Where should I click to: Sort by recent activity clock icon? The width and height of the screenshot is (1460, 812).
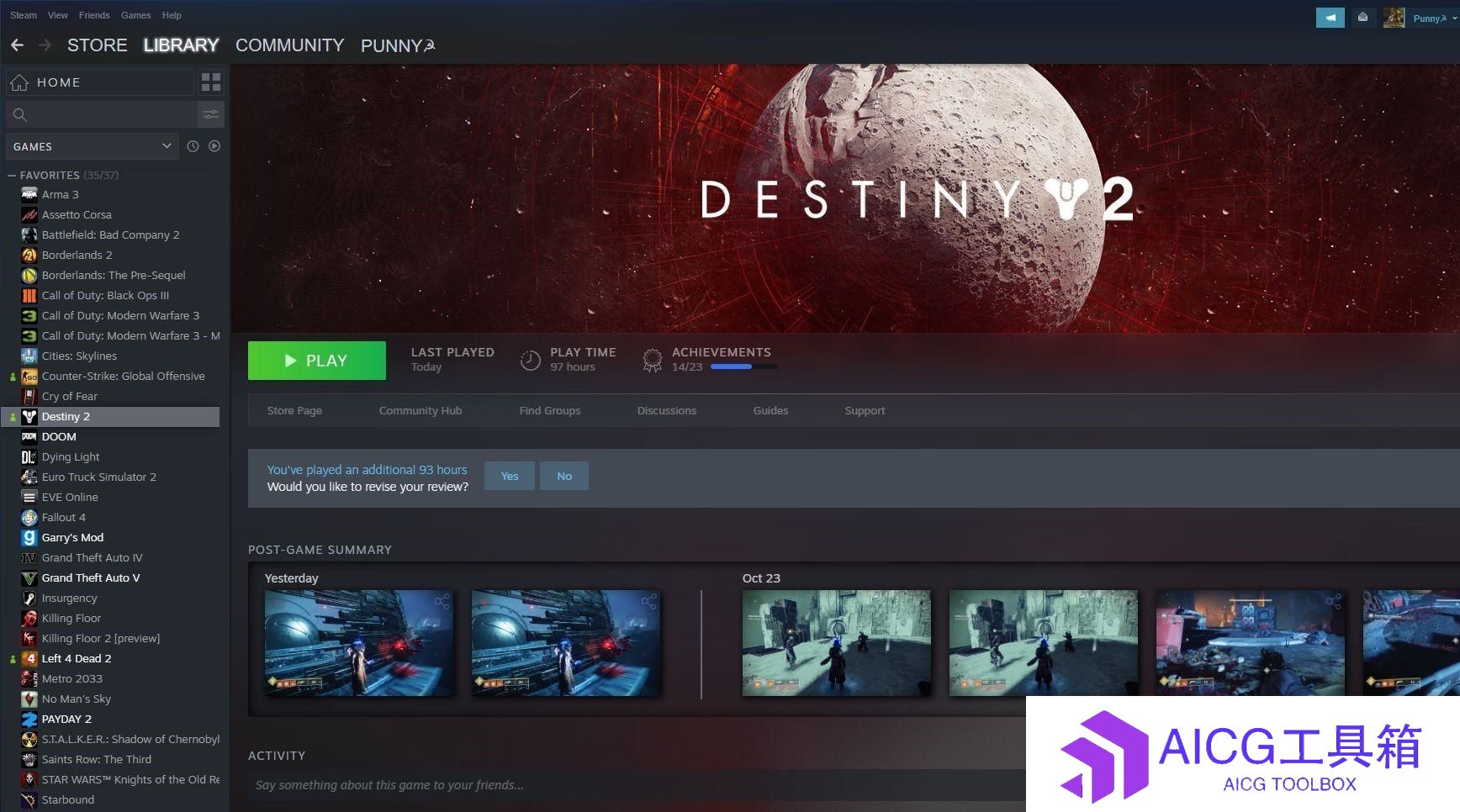(x=193, y=146)
